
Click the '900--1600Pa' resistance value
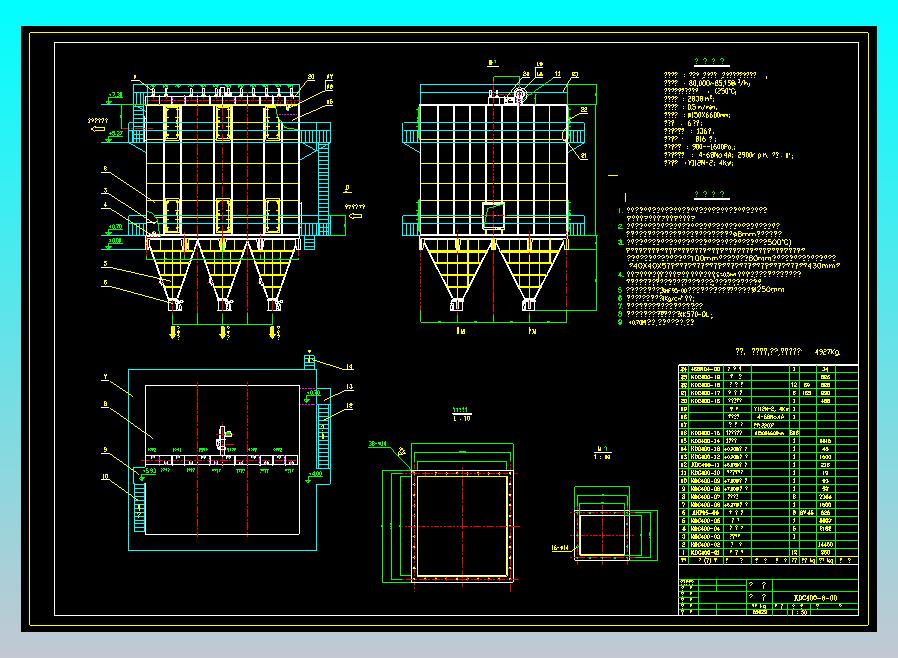coord(712,147)
